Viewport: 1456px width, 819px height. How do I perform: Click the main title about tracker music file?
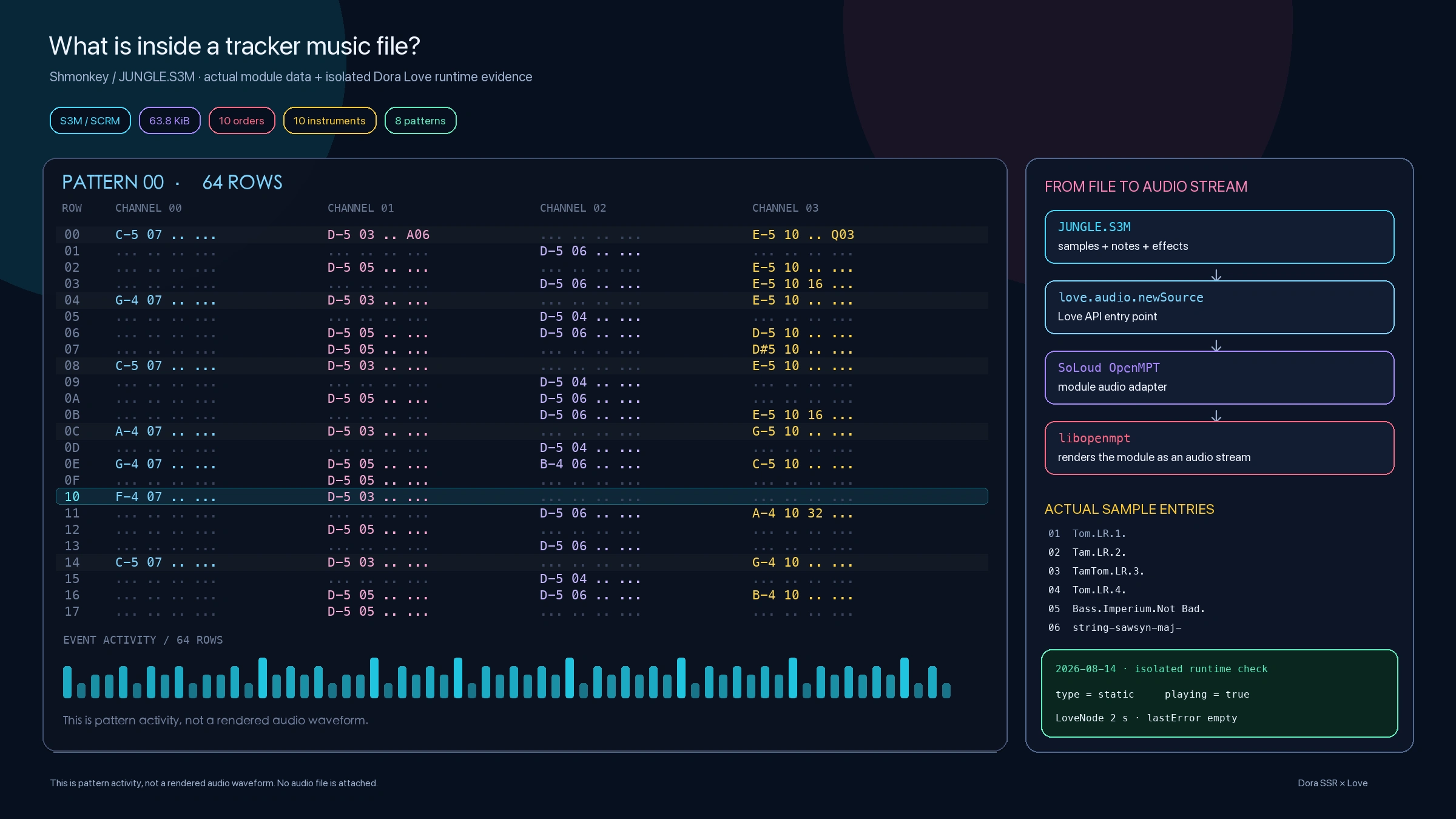point(234,46)
